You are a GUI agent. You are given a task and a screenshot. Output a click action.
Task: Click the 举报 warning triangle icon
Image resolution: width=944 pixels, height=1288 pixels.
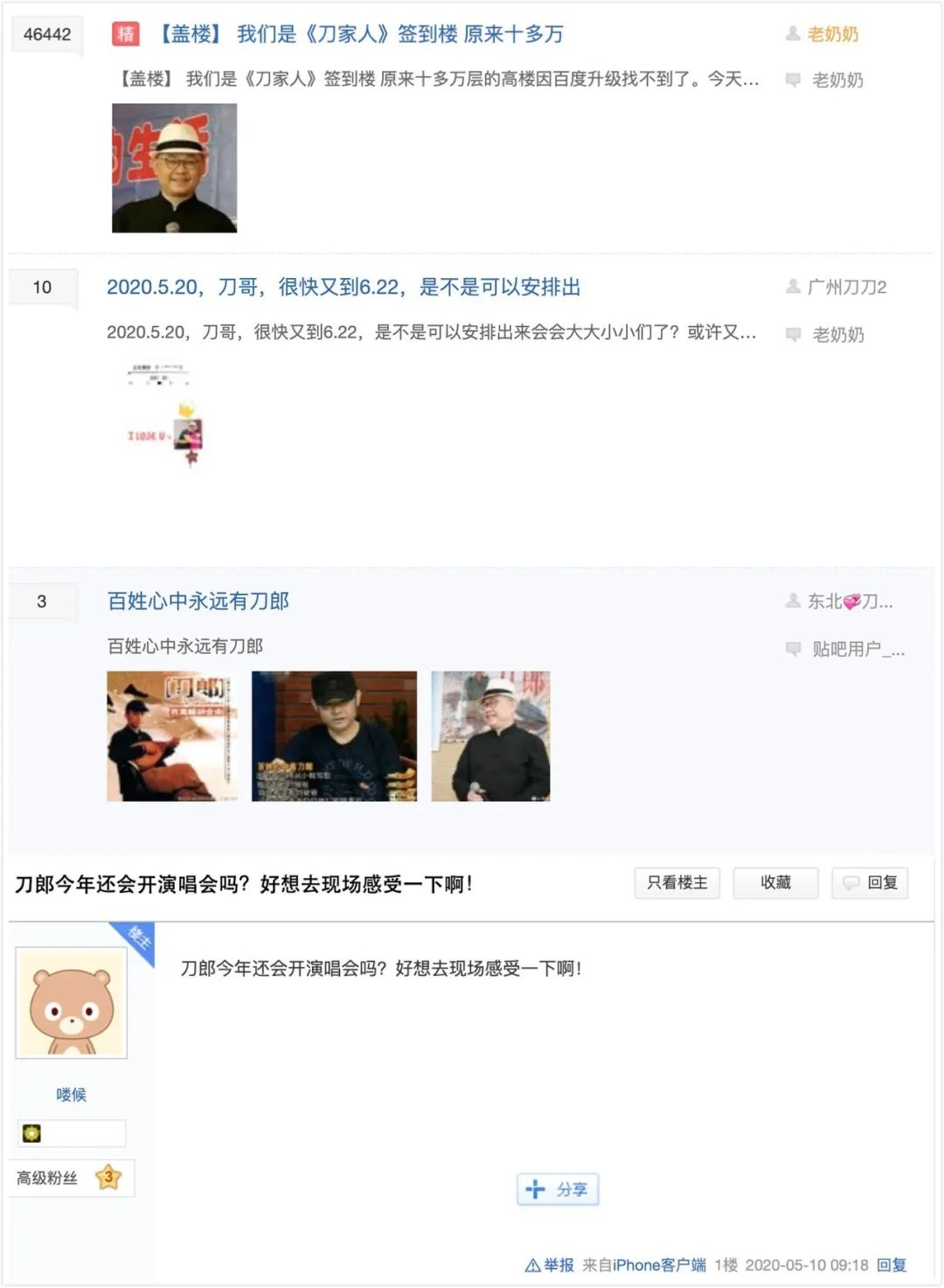pyautogui.click(x=532, y=1265)
